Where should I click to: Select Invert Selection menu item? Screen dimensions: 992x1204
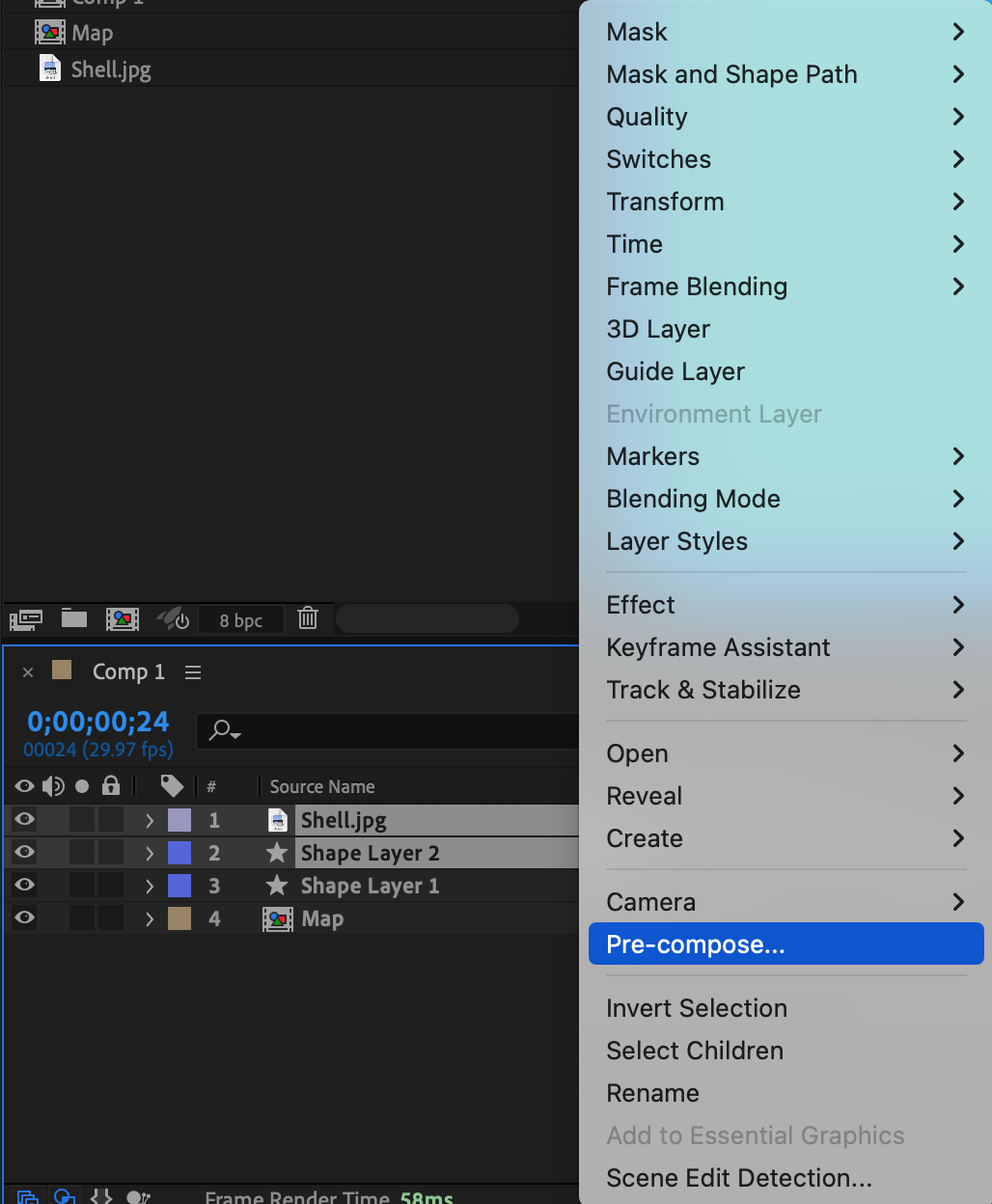click(x=697, y=1008)
